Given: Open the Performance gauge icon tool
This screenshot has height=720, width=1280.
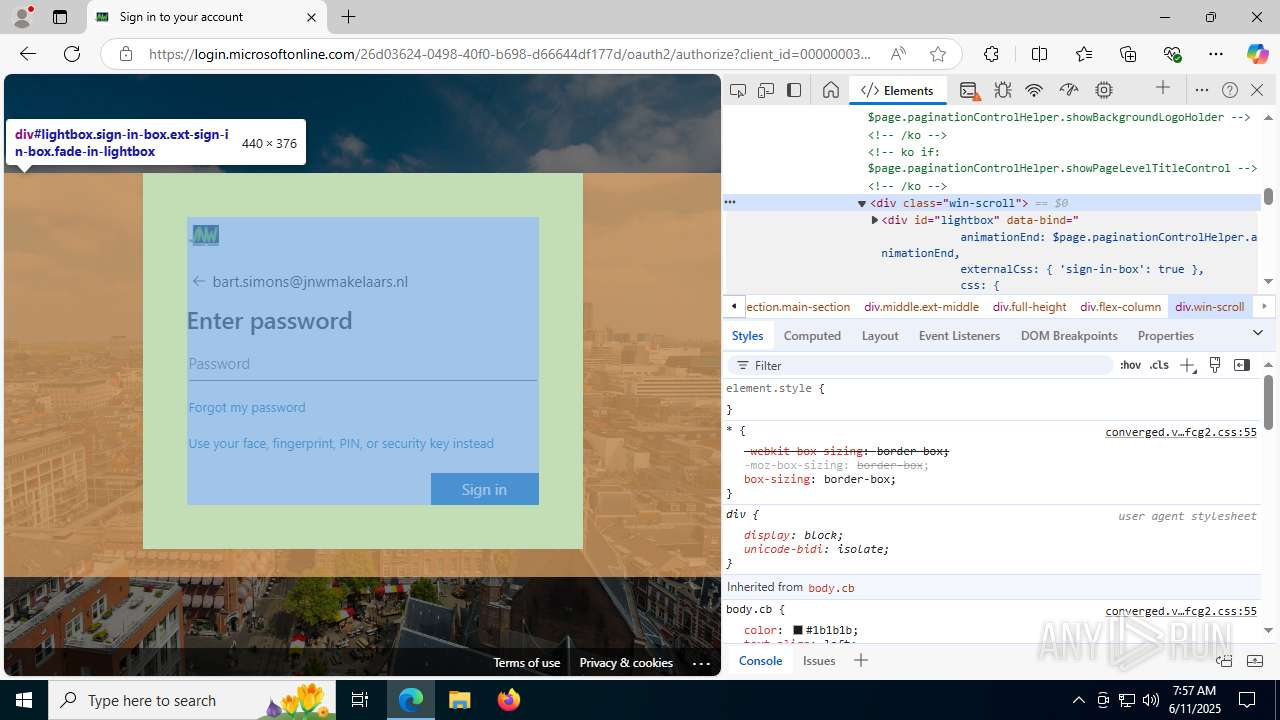Looking at the screenshot, I should 1069,90.
